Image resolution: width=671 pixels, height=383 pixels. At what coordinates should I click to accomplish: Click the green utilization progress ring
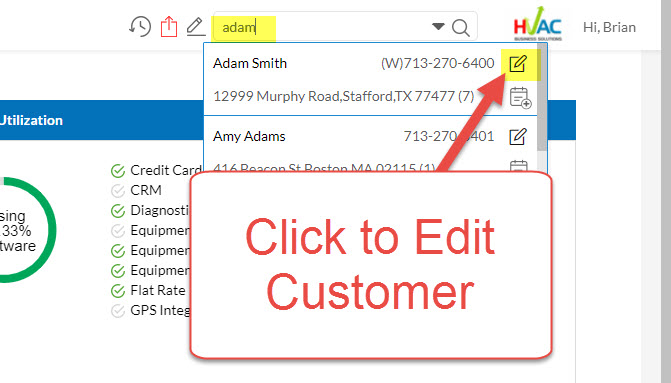pyautogui.click(x=52, y=230)
